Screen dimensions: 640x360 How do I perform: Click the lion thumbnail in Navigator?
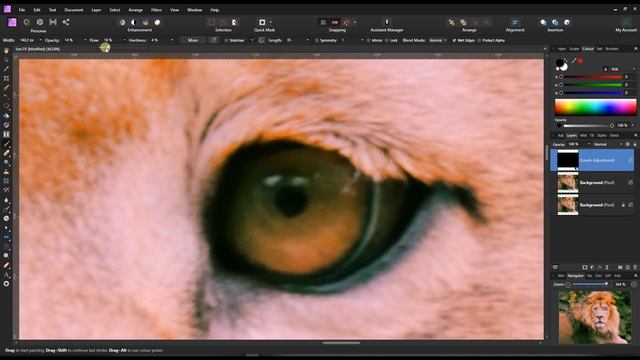click(x=595, y=317)
